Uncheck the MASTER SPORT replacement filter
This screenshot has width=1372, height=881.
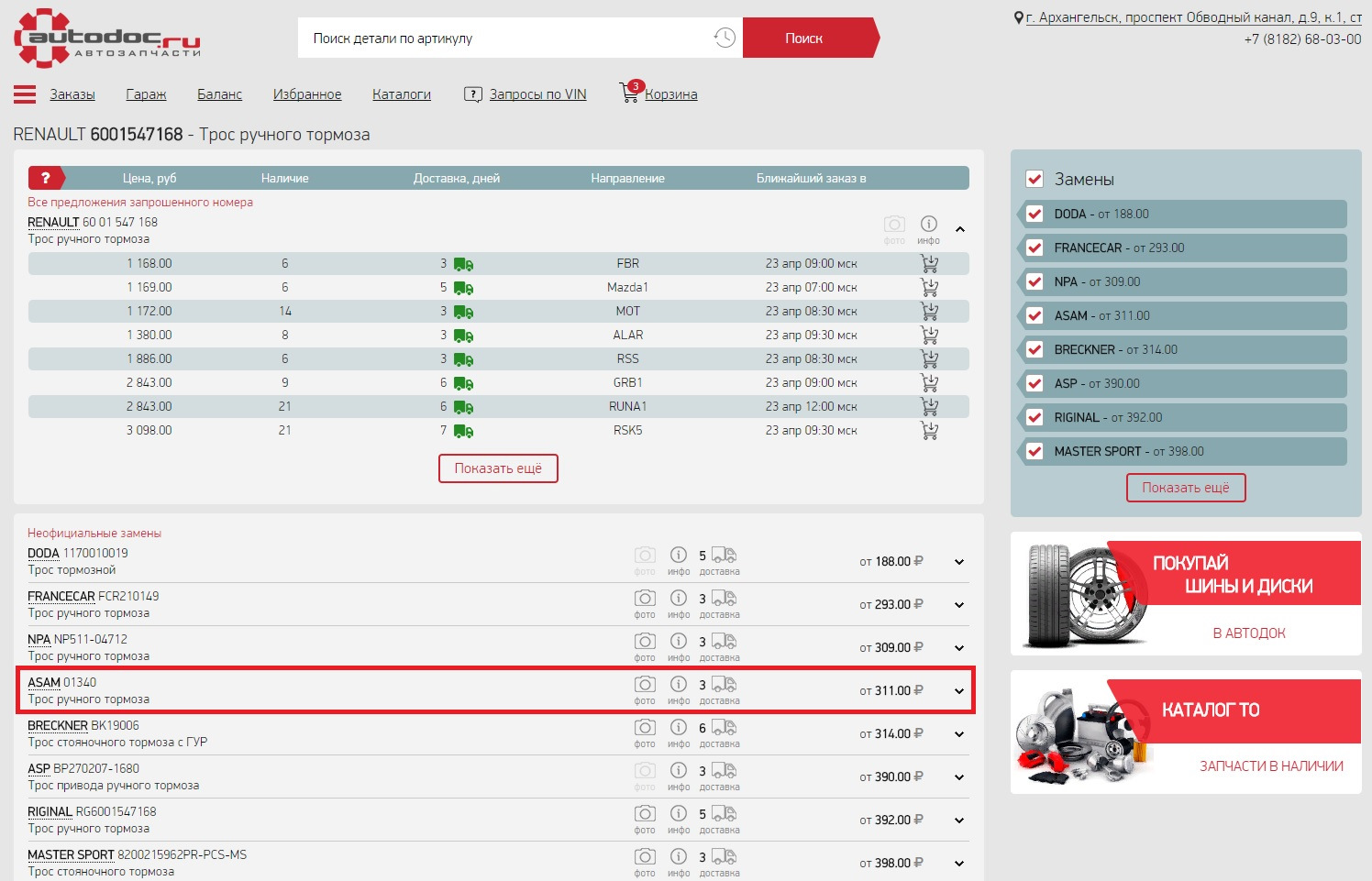point(1035,451)
